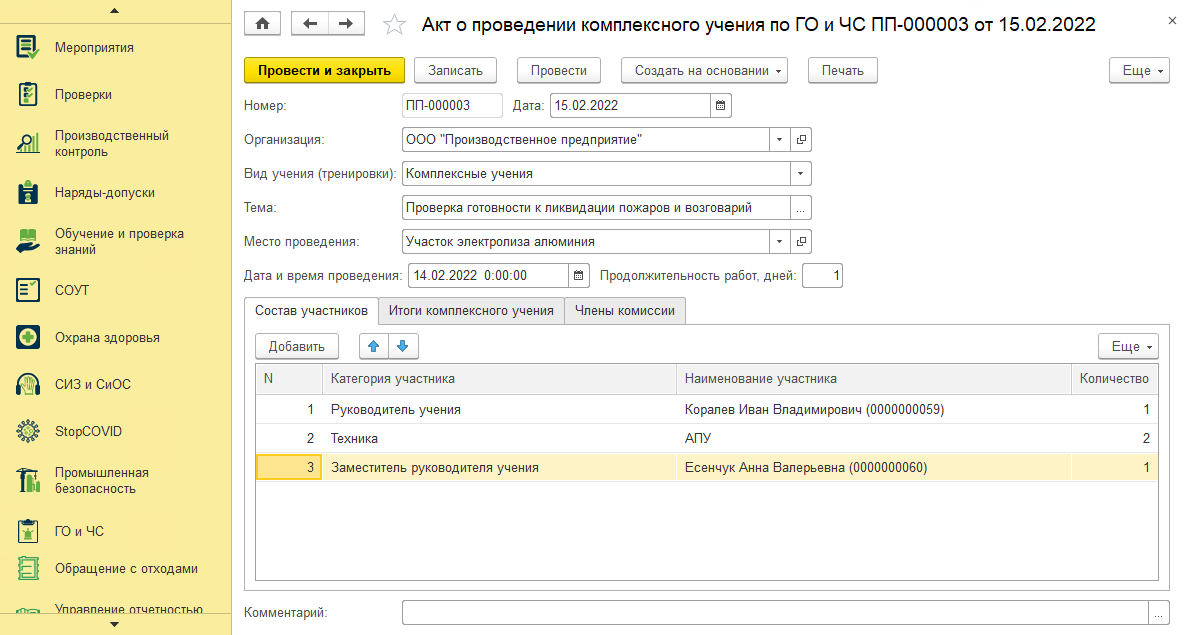1189x635 pixels.
Task: Close the document with the X
Action: 1172,21
